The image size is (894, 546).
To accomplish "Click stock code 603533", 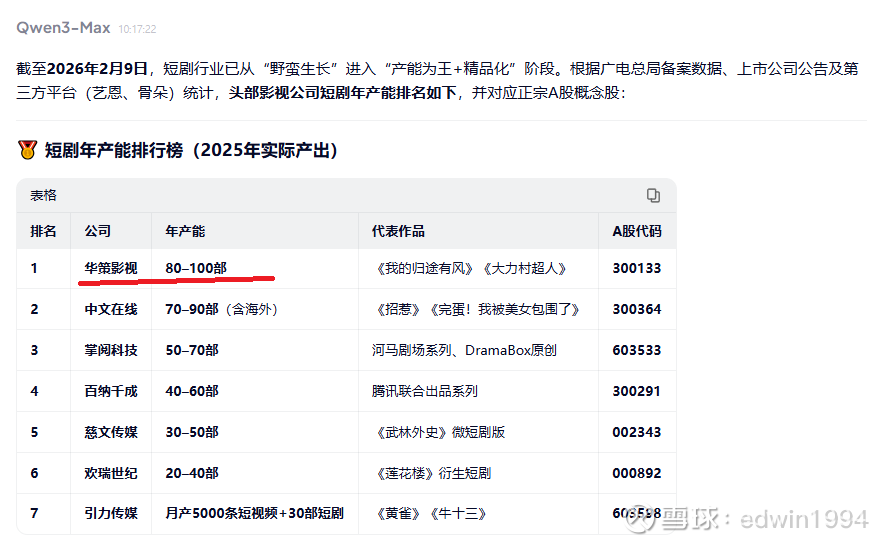I will coord(637,350).
